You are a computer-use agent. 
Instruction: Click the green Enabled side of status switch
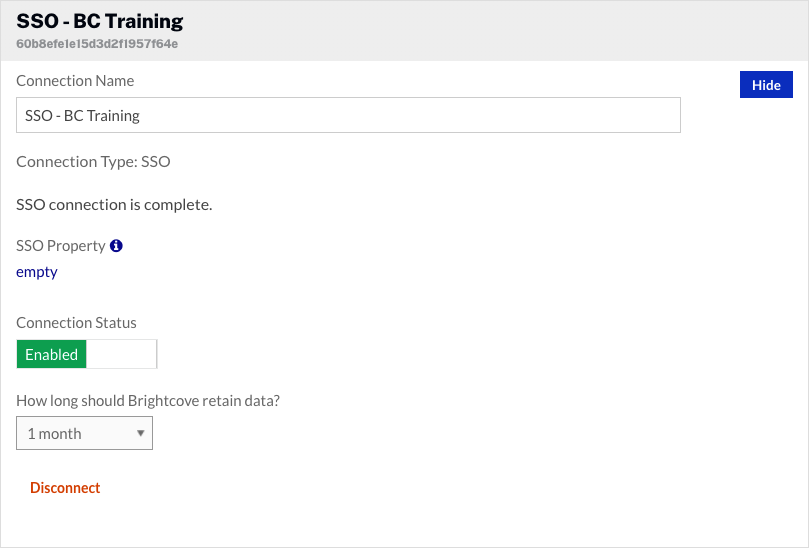coord(52,354)
